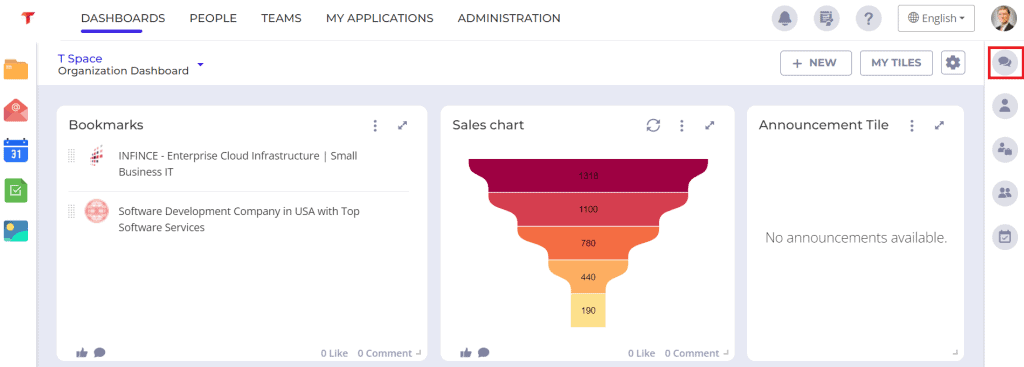The height and width of the screenshot is (367, 1024).
Task: Open the yellow folder files icon
Action: click(16, 69)
